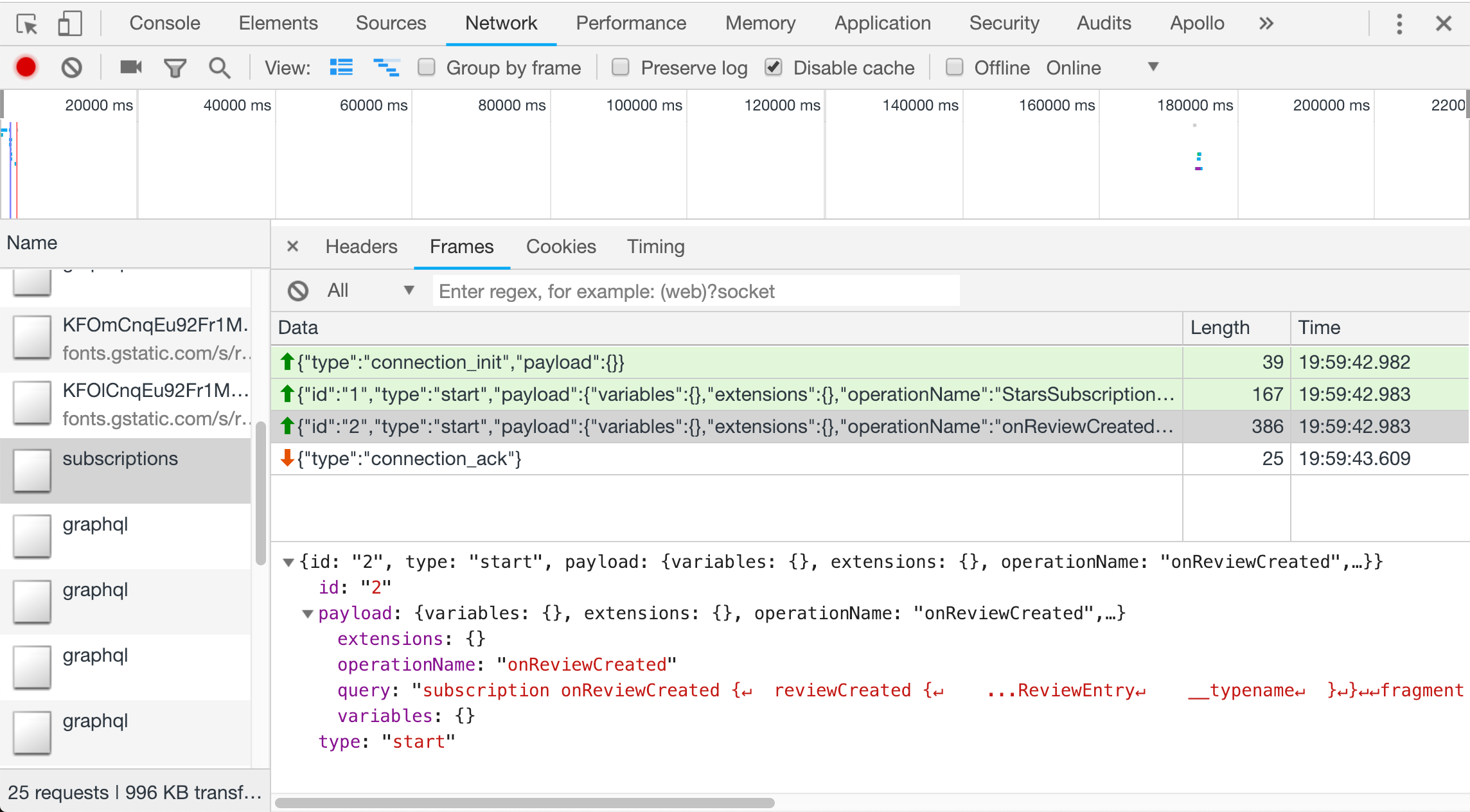Open the Apollo tab
Image resolution: width=1470 pixels, height=812 pixels.
(x=1197, y=23)
